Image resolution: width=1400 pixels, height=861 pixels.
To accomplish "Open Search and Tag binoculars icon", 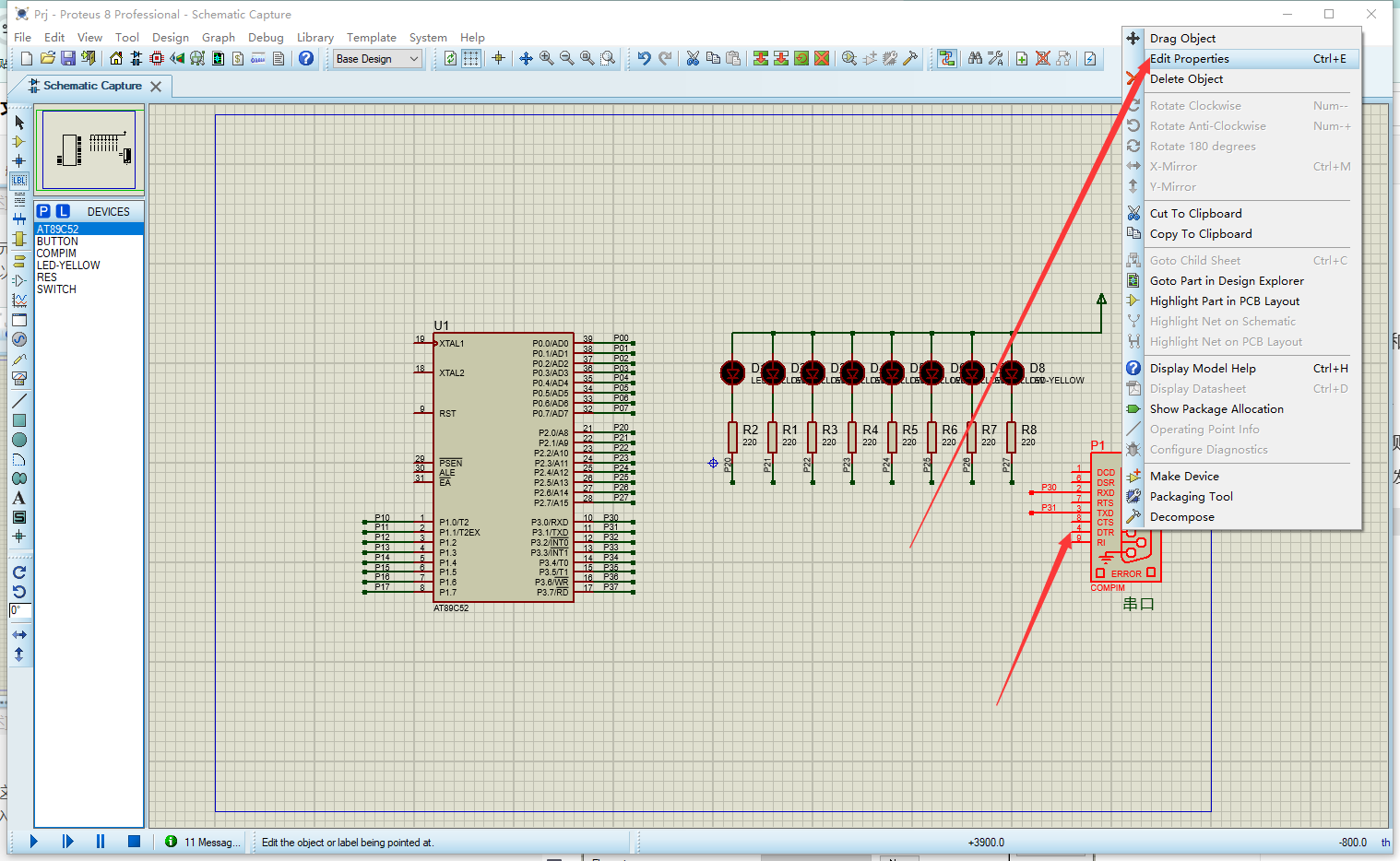I will [x=975, y=58].
